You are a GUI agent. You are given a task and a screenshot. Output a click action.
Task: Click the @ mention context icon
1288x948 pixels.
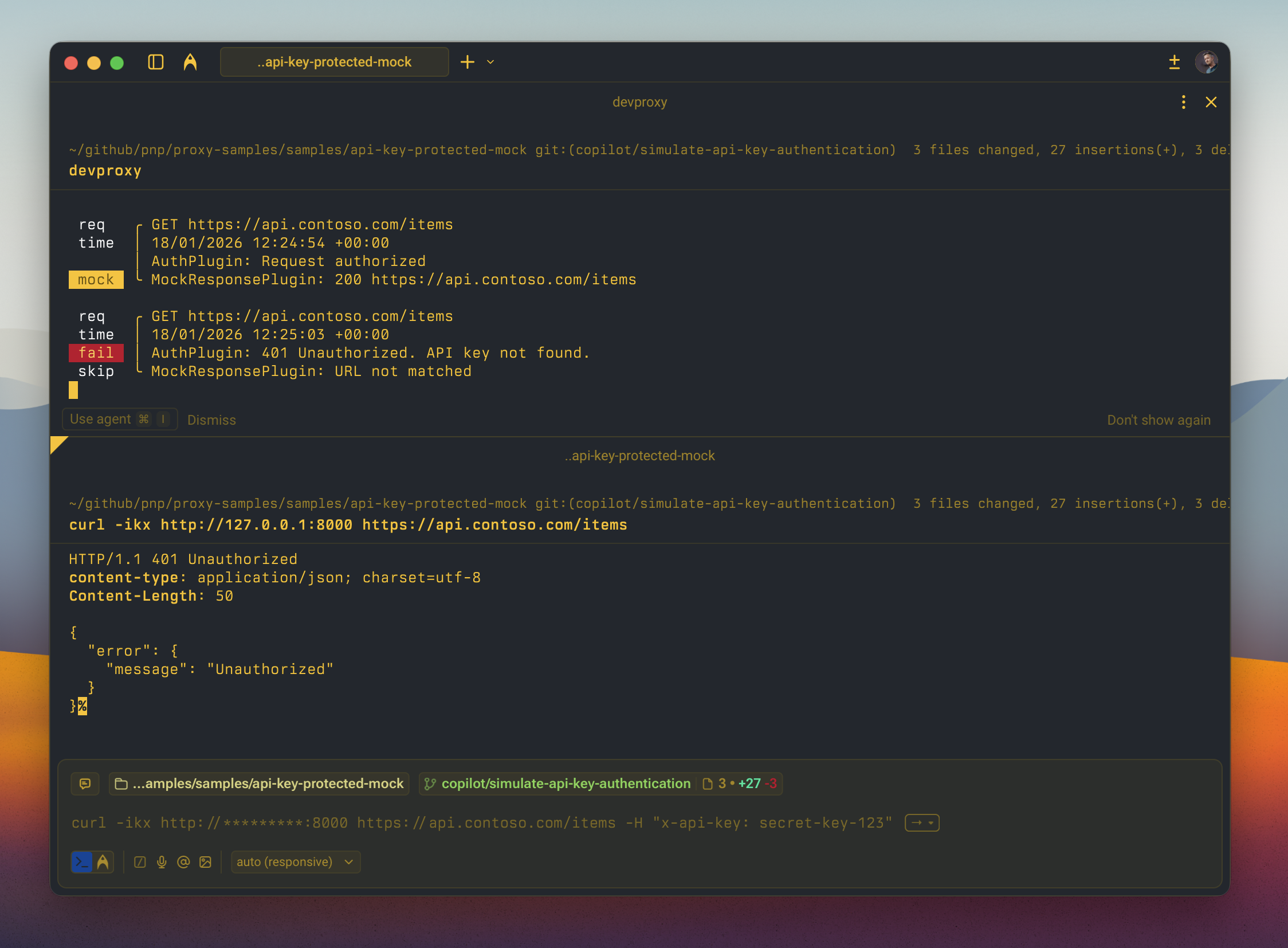pos(183,861)
